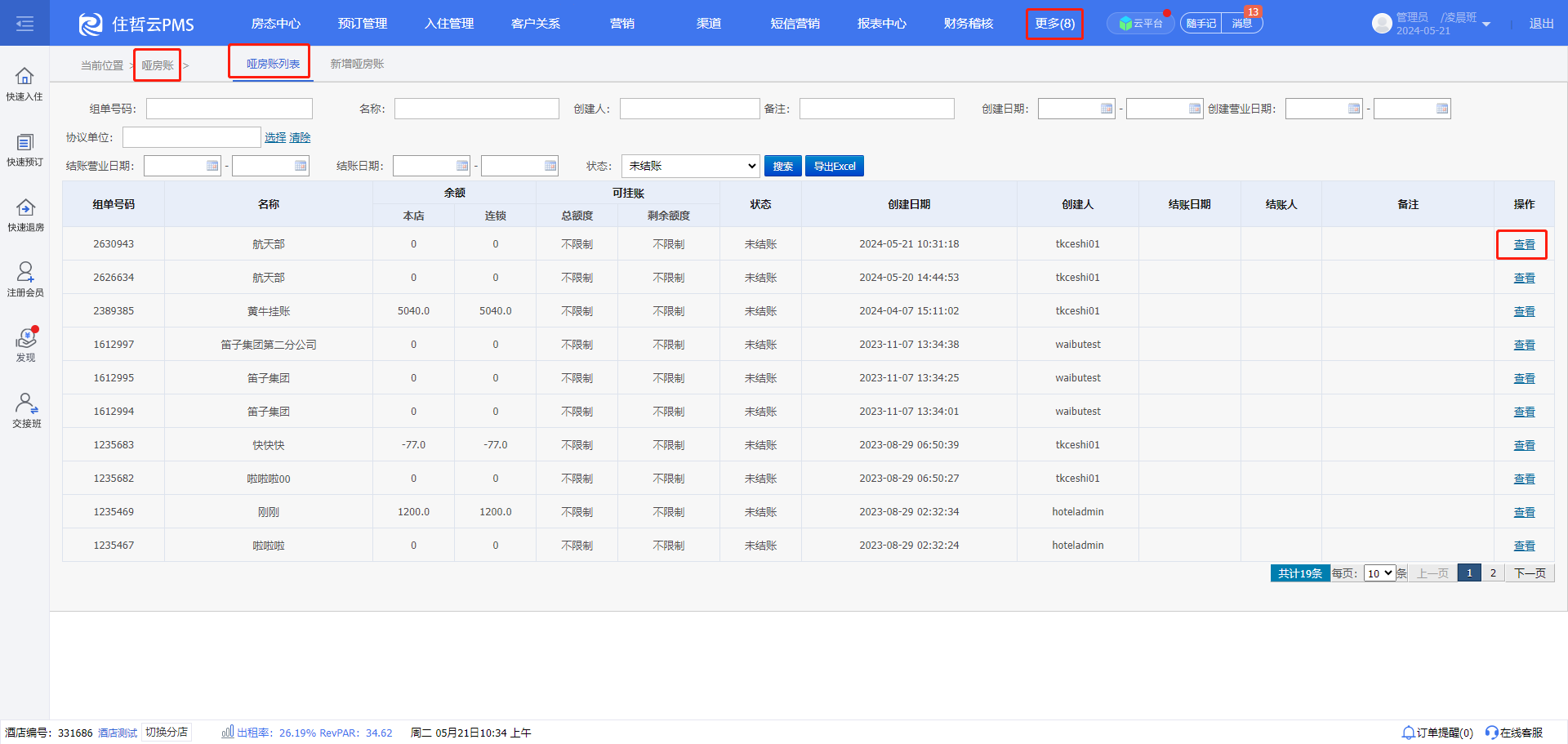Open calendar for 结账营业日期 start date
This screenshot has width=1568, height=744.
pyautogui.click(x=212, y=166)
